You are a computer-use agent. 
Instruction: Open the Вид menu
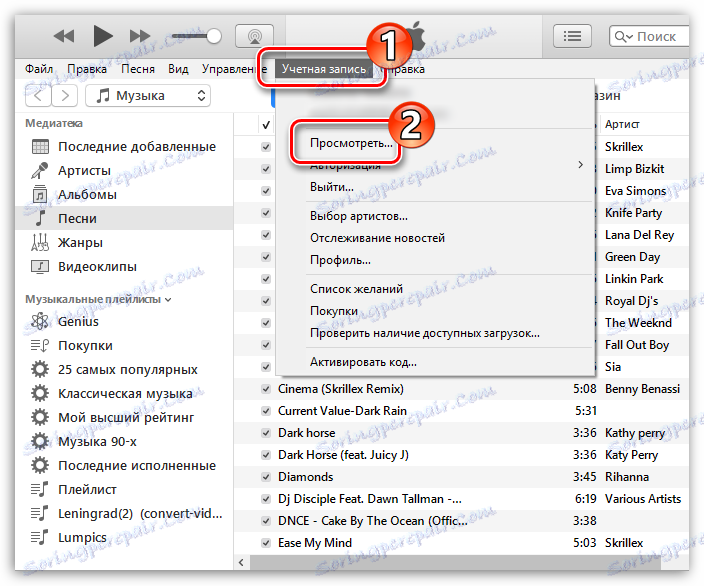coord(178,69)
